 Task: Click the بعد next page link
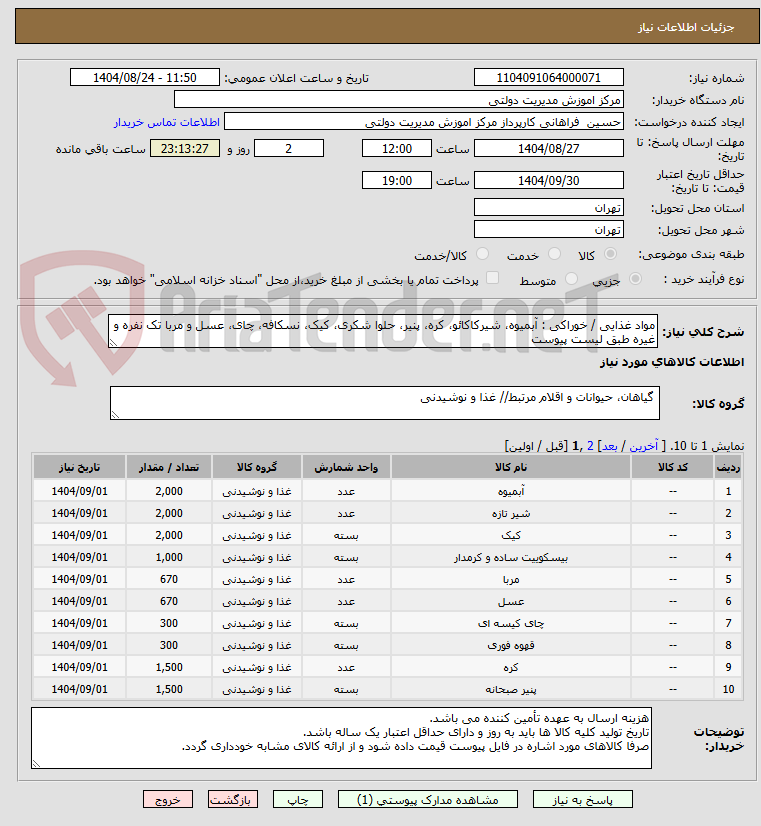609,446
